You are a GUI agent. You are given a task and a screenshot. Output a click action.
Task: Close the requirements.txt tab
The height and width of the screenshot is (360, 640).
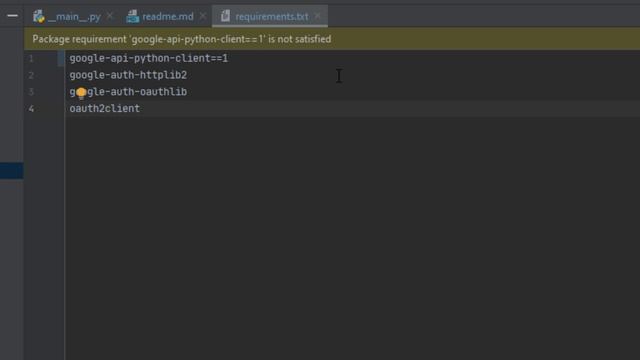(318, 16)
